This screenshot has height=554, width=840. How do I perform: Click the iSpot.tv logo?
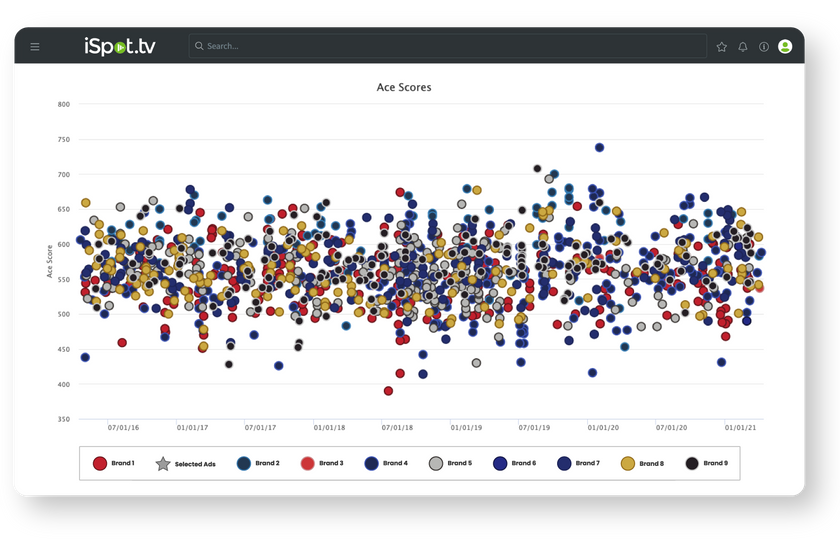120,46
